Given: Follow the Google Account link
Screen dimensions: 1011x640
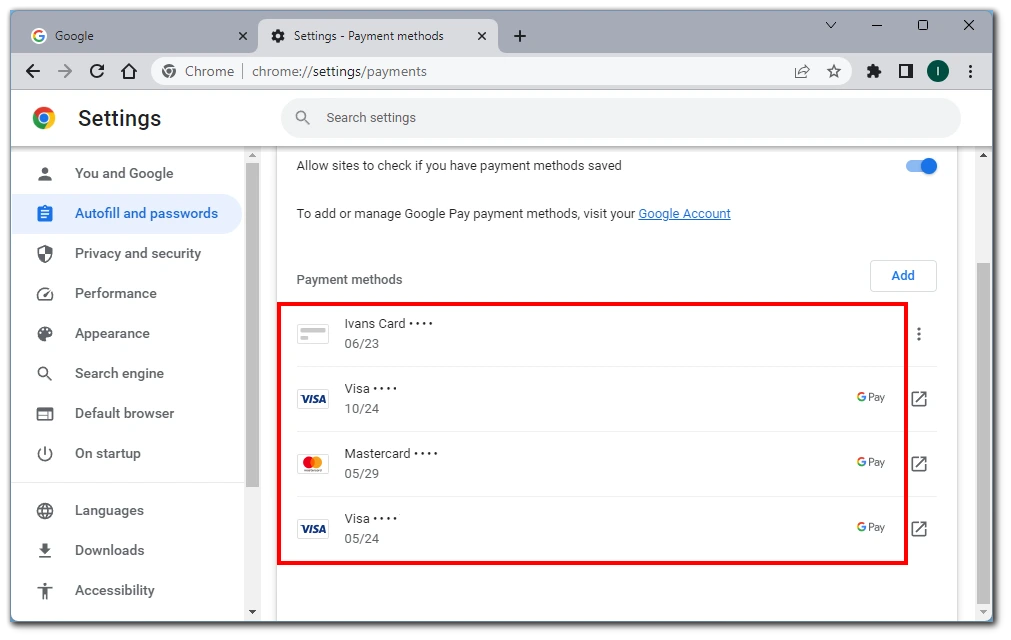Looking at the screenshot, I should (684, 214).
